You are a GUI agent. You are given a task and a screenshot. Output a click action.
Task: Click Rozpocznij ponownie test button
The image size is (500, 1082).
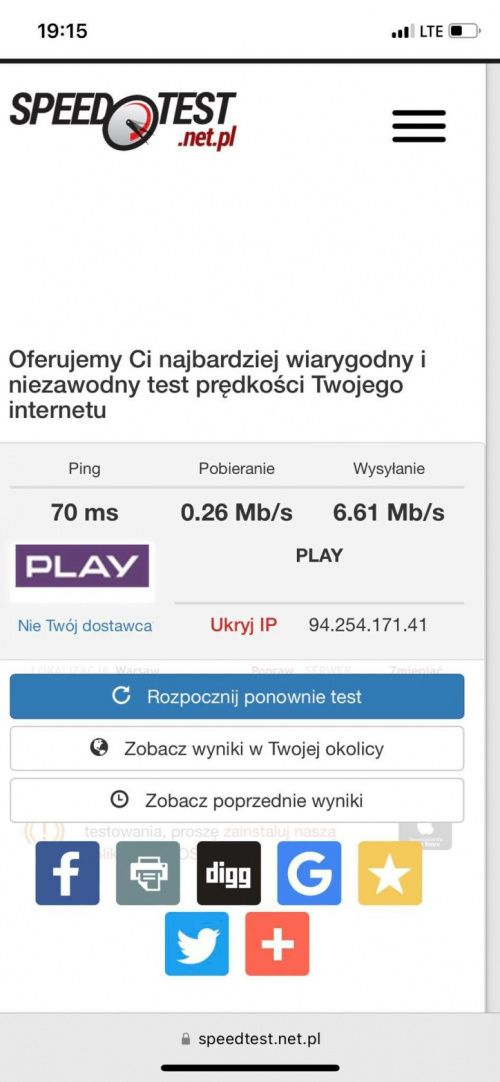point(237,696)
